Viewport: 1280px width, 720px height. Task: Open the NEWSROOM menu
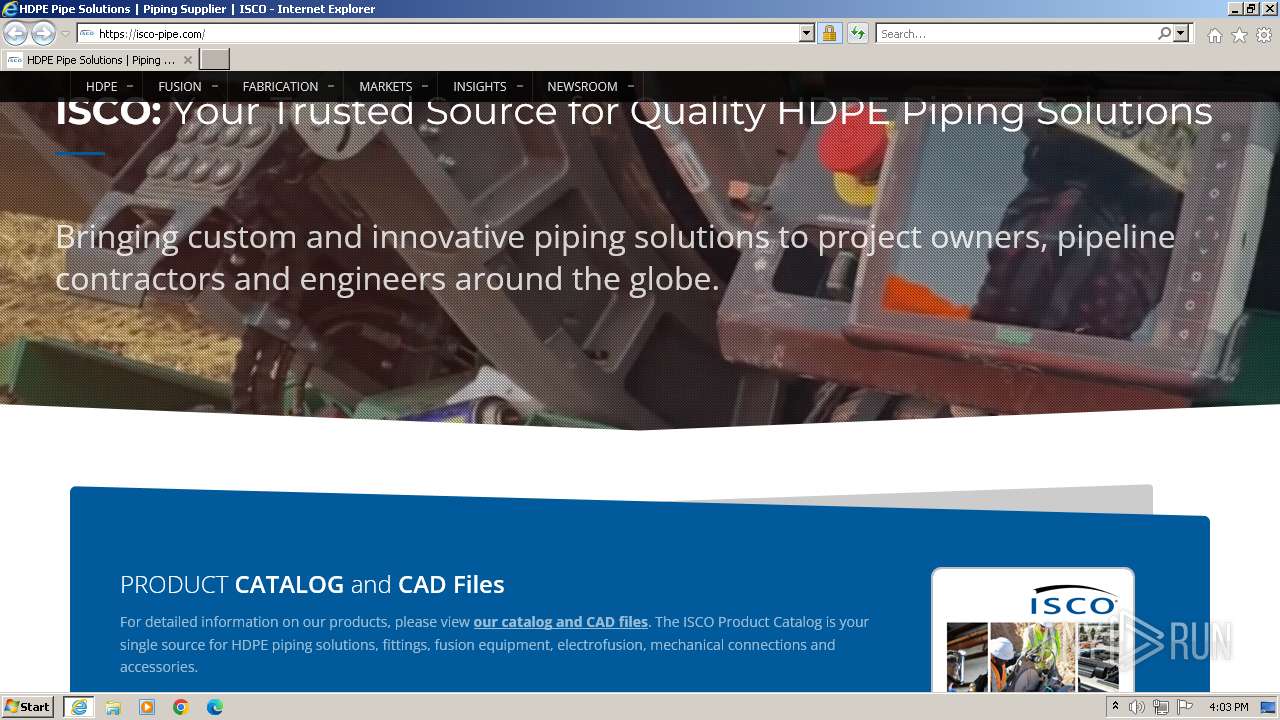coord(582,86)
